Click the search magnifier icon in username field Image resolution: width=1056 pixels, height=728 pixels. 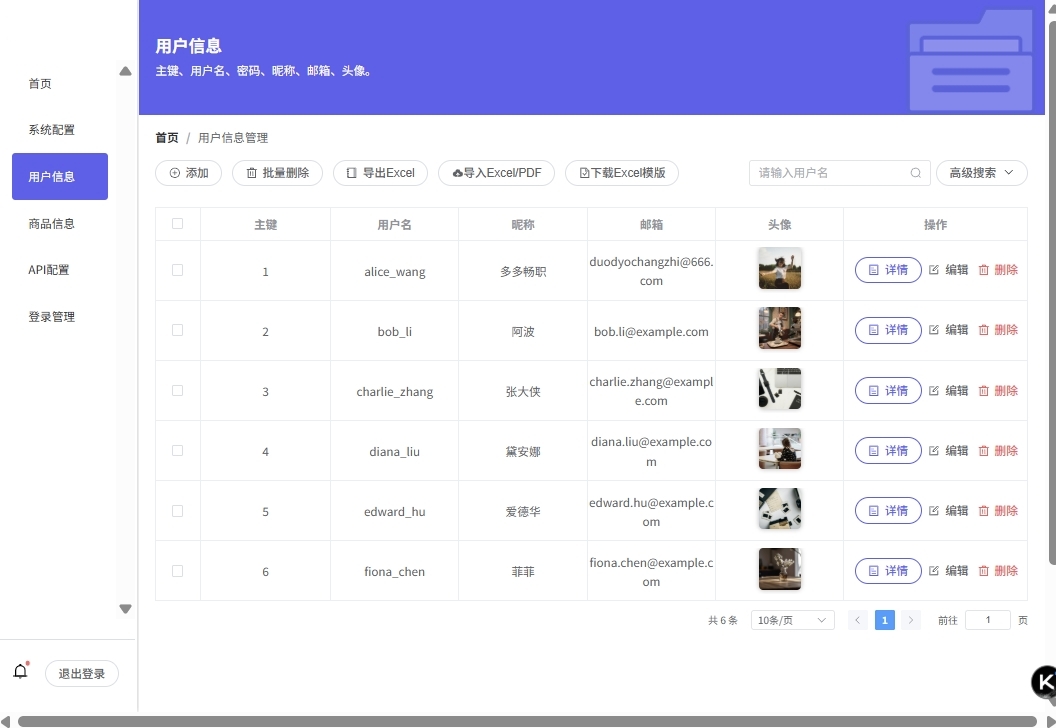[915, 173]
